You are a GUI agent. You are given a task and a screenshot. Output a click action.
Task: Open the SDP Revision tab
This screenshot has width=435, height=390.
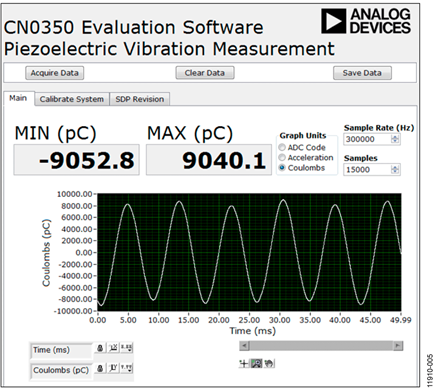[x=140, y=99]
